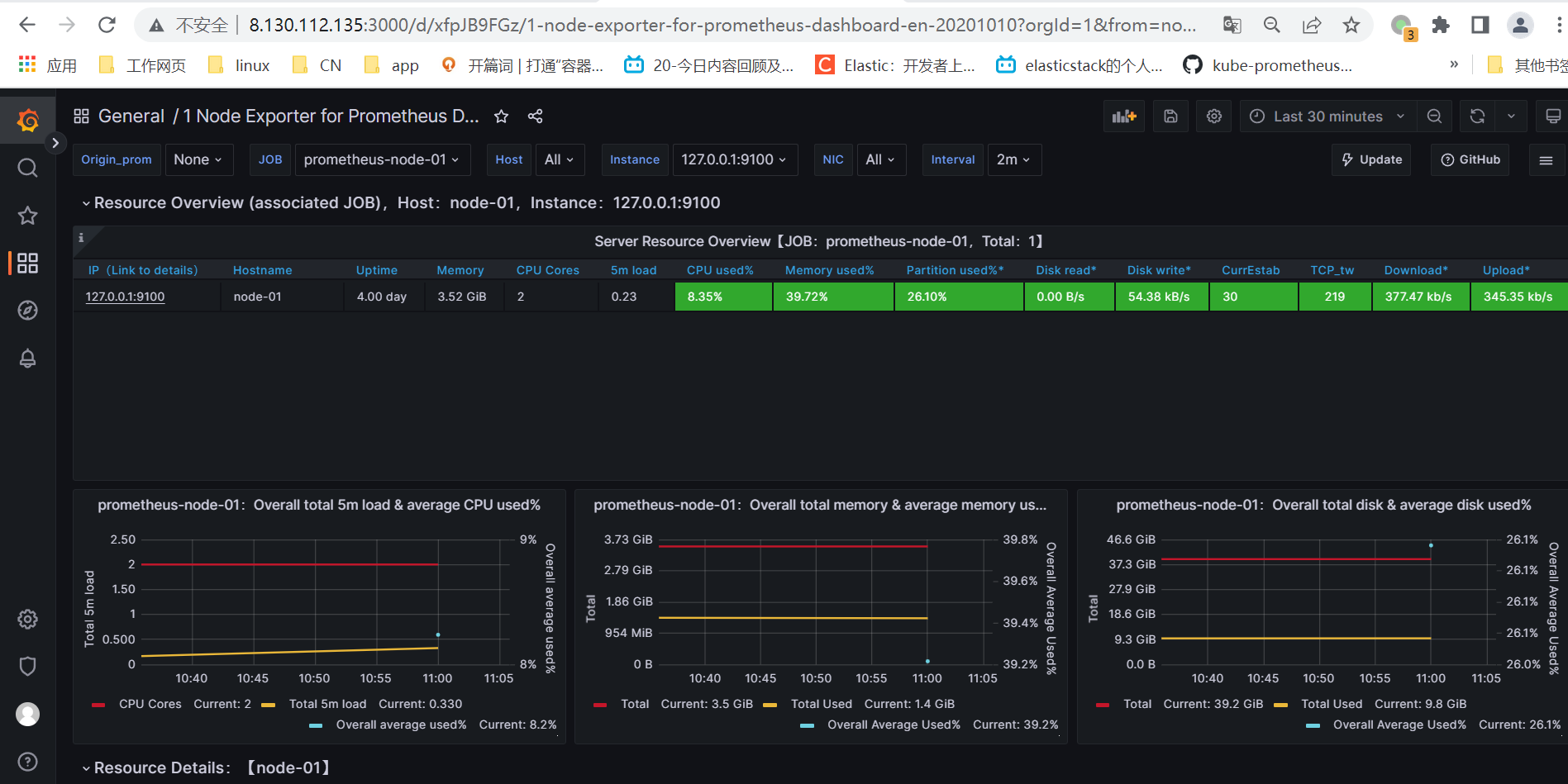Zoom out the time range
The image size is (1568, 784).
[x=1434, y=116]
